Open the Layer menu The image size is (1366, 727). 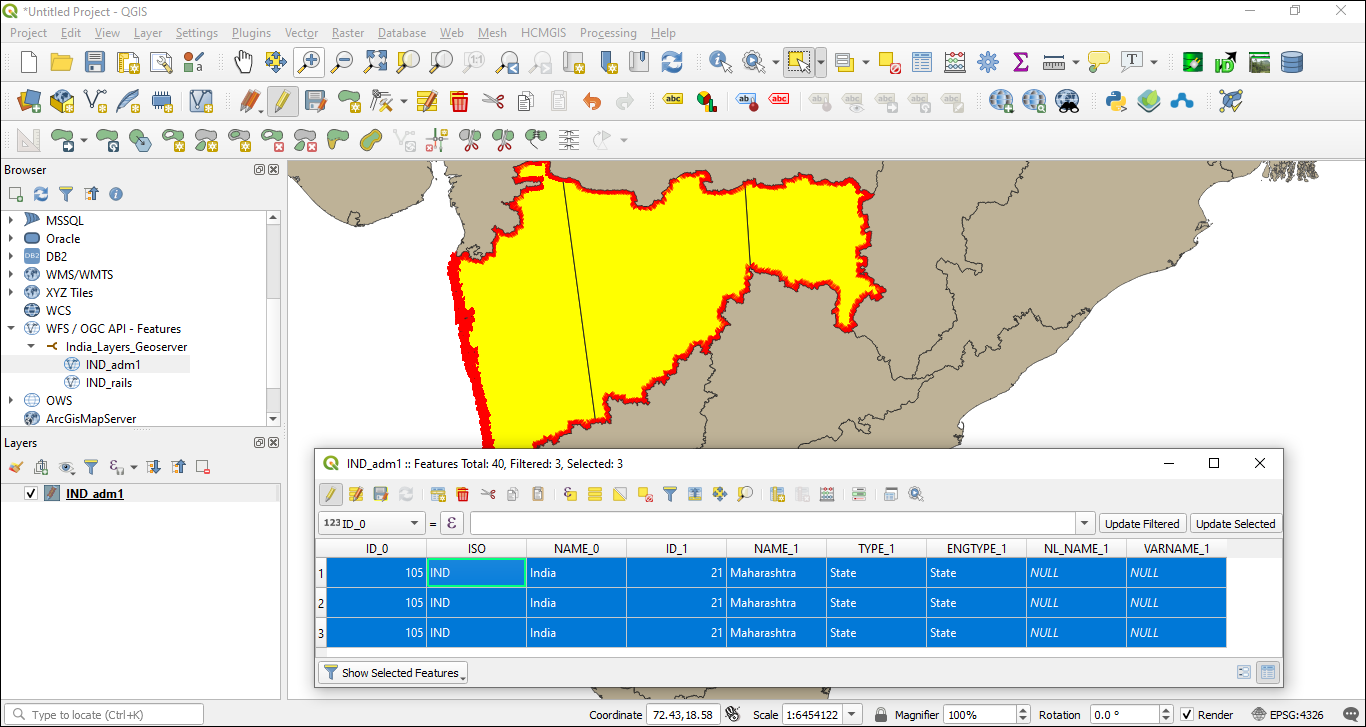[148, 33]
